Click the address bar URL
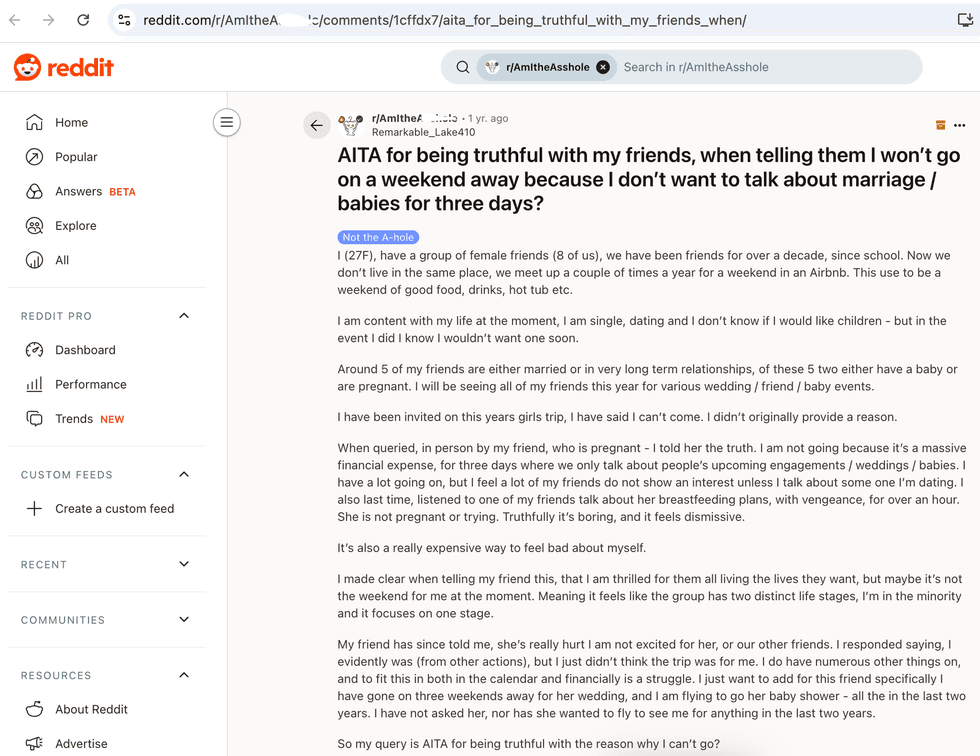The width and height of the screenshot is (980, 756). 444,20
